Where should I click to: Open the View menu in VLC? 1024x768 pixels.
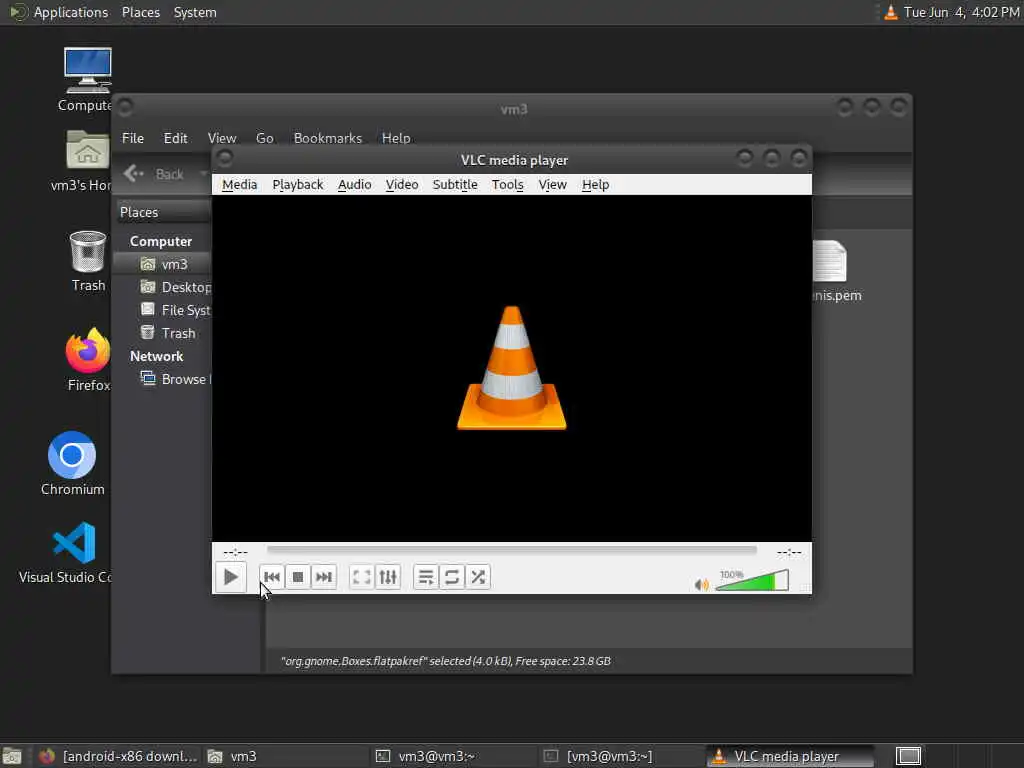coord(552,185)
